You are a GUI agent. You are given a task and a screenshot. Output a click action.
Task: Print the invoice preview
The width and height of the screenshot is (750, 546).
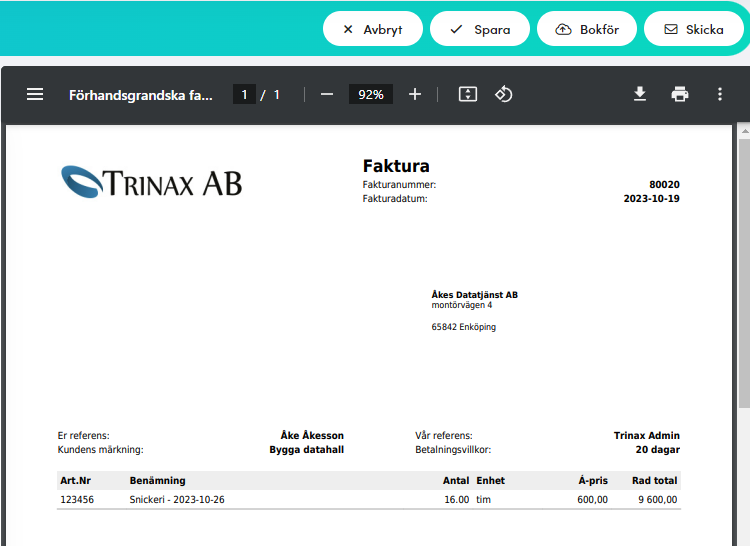(680, 94)
